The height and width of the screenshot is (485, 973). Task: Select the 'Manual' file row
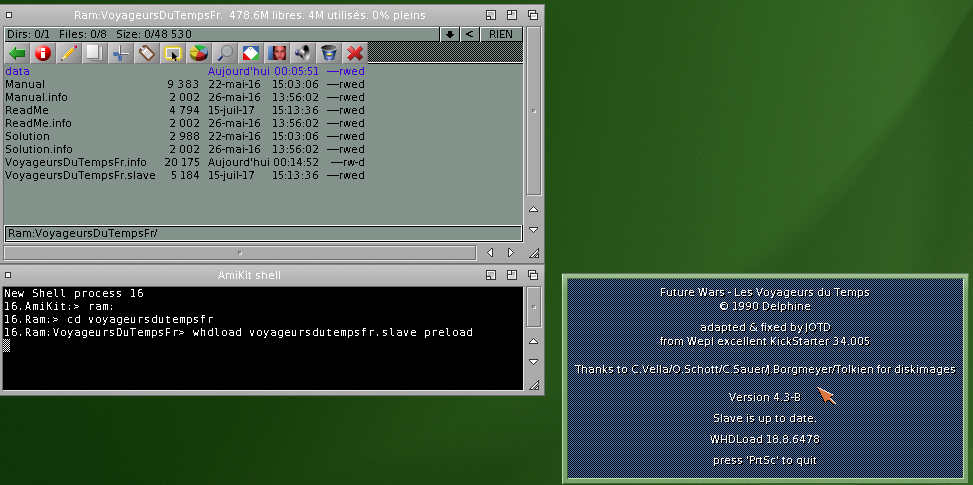click(185, 84)
